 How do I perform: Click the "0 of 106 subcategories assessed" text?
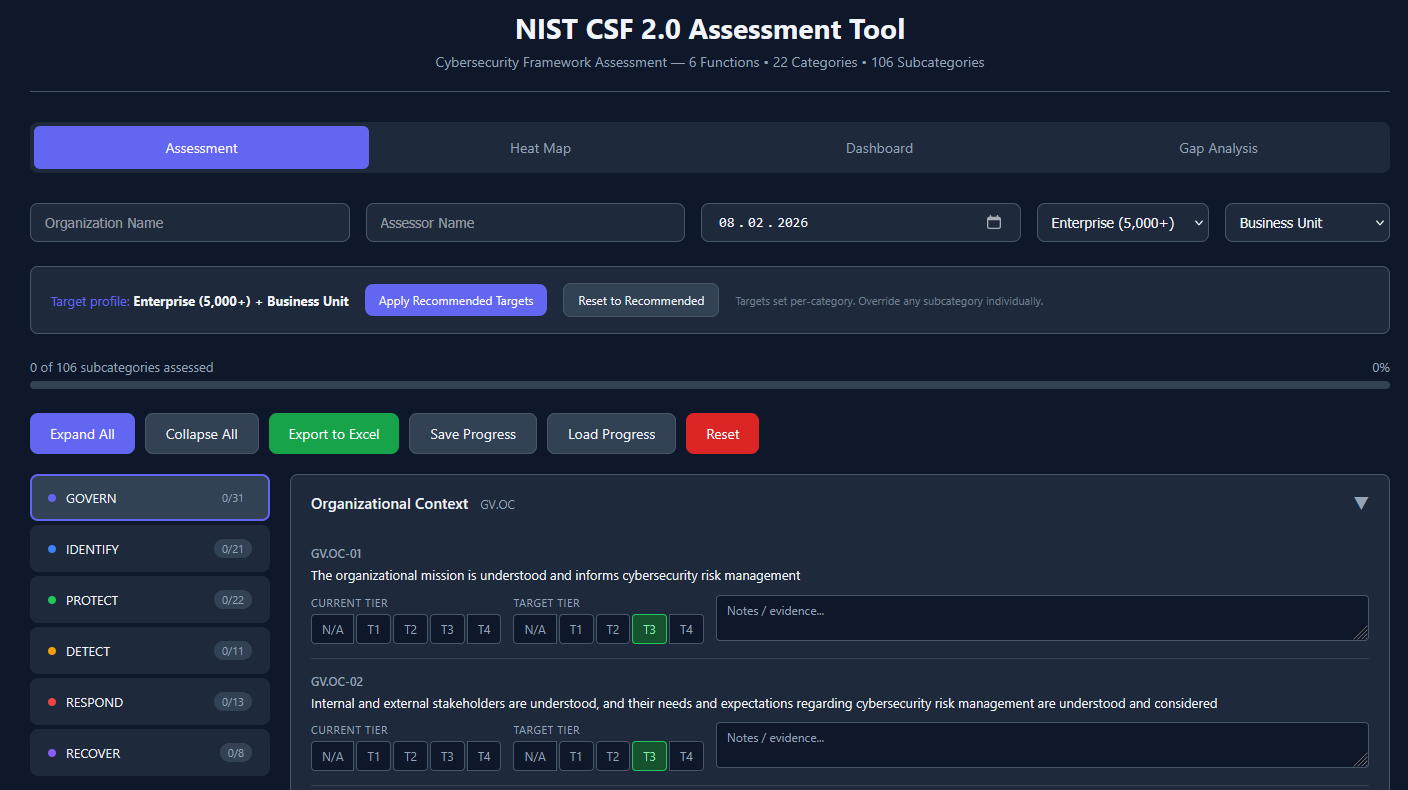pyautogui.click(x=122, y=367)
